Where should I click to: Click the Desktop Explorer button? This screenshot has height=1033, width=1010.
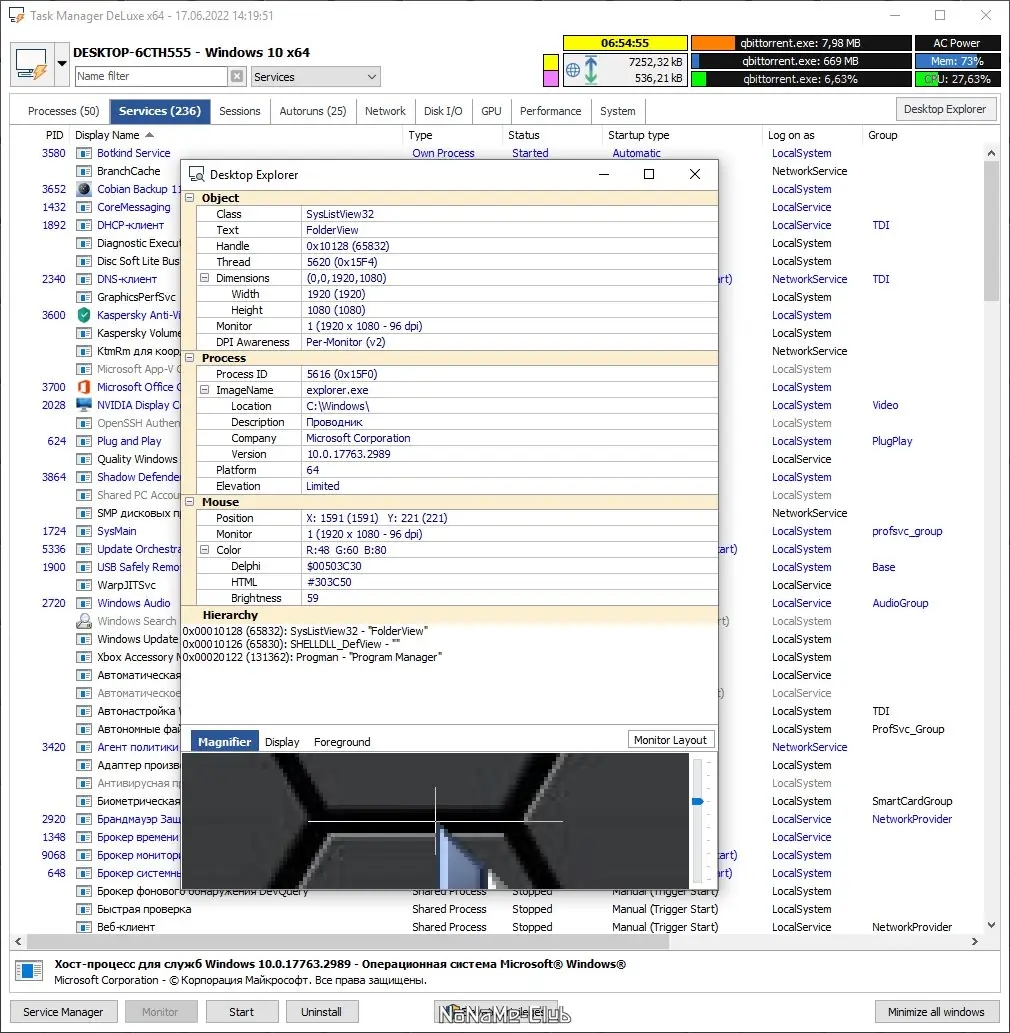(945, 109)
